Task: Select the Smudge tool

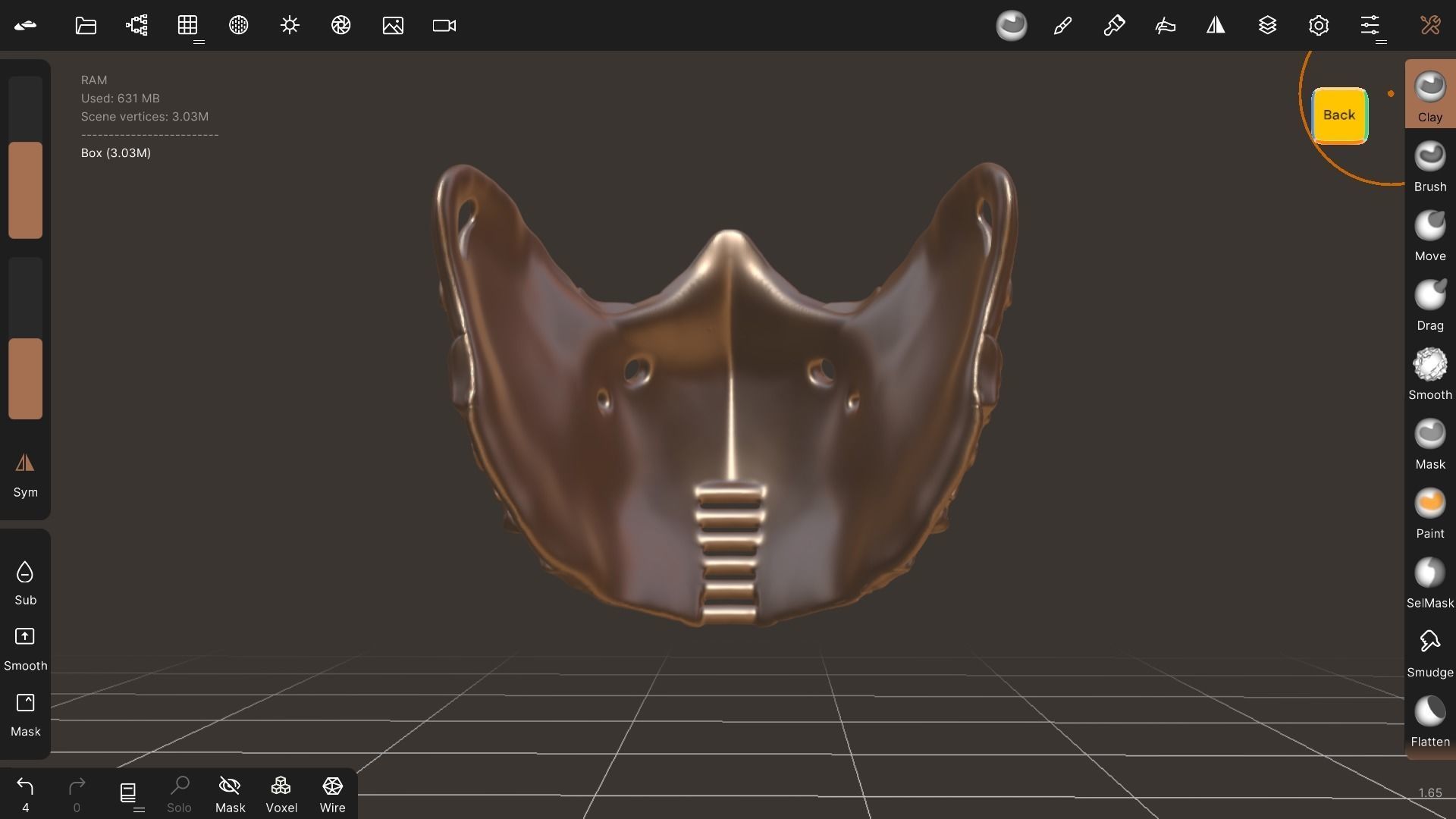Action: pos(1430,651)
